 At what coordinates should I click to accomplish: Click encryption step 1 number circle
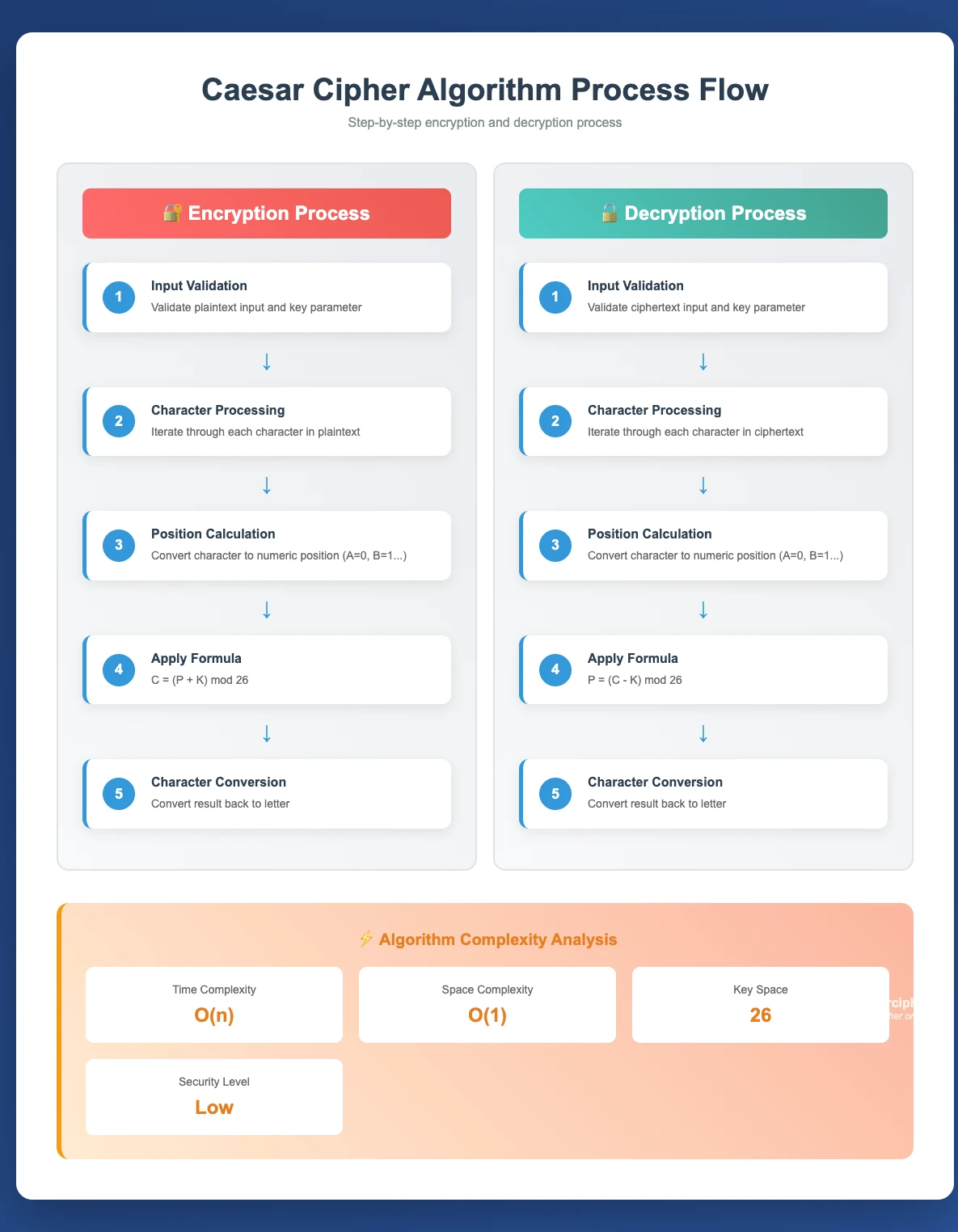(119, 297)
